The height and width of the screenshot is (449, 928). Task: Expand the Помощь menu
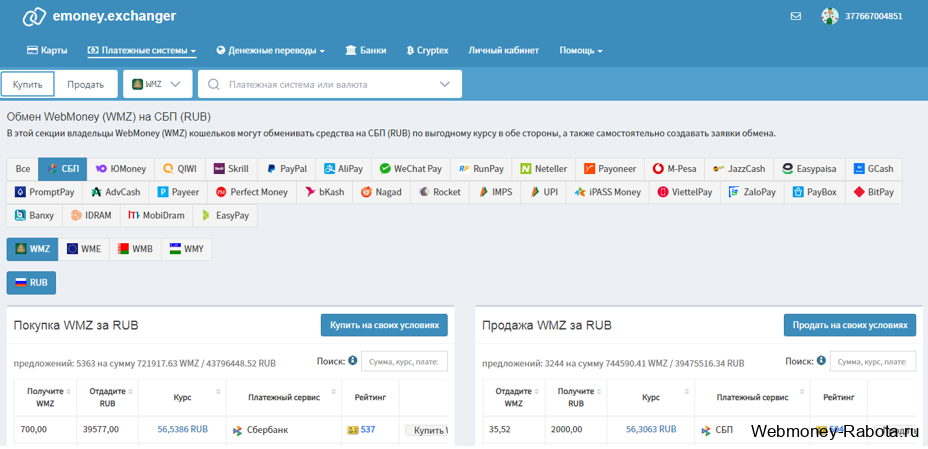tap(581, 50)
